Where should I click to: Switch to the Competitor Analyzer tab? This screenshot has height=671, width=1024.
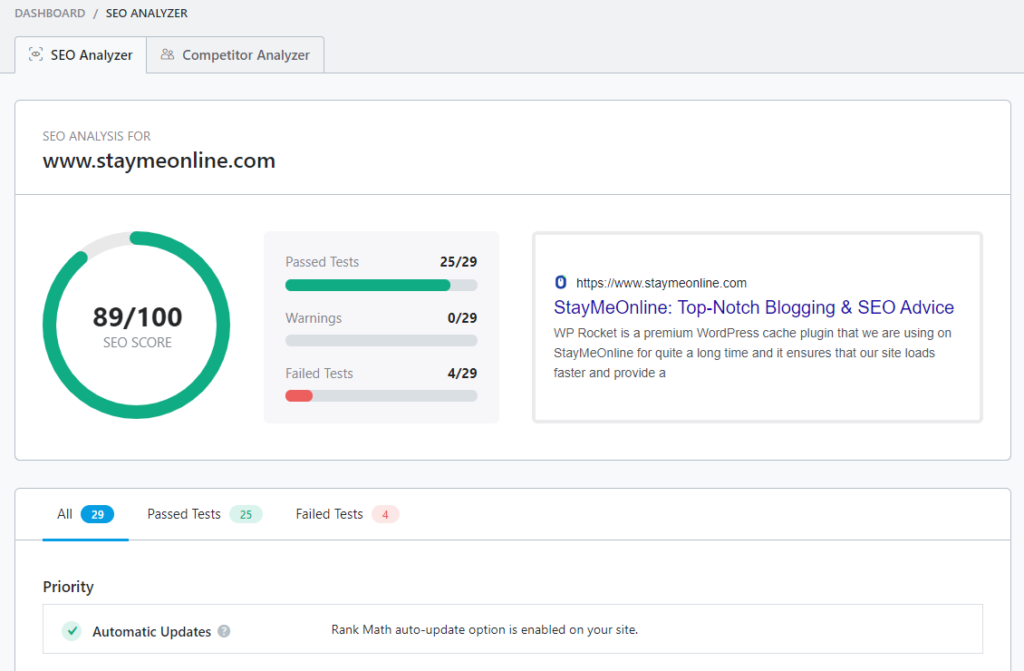click(x=235, y=55)
